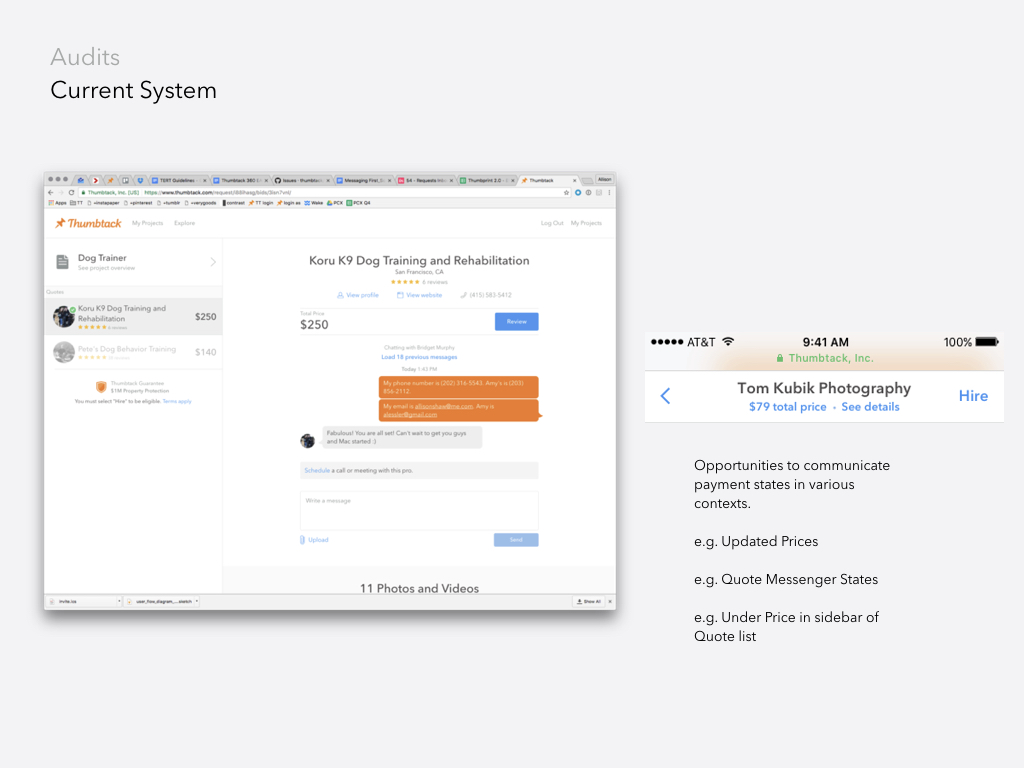Viewport: 1024px width, 768px height.
Task: Select the Koru K9 Dog Training quote
Action: [x=133, y=317]
